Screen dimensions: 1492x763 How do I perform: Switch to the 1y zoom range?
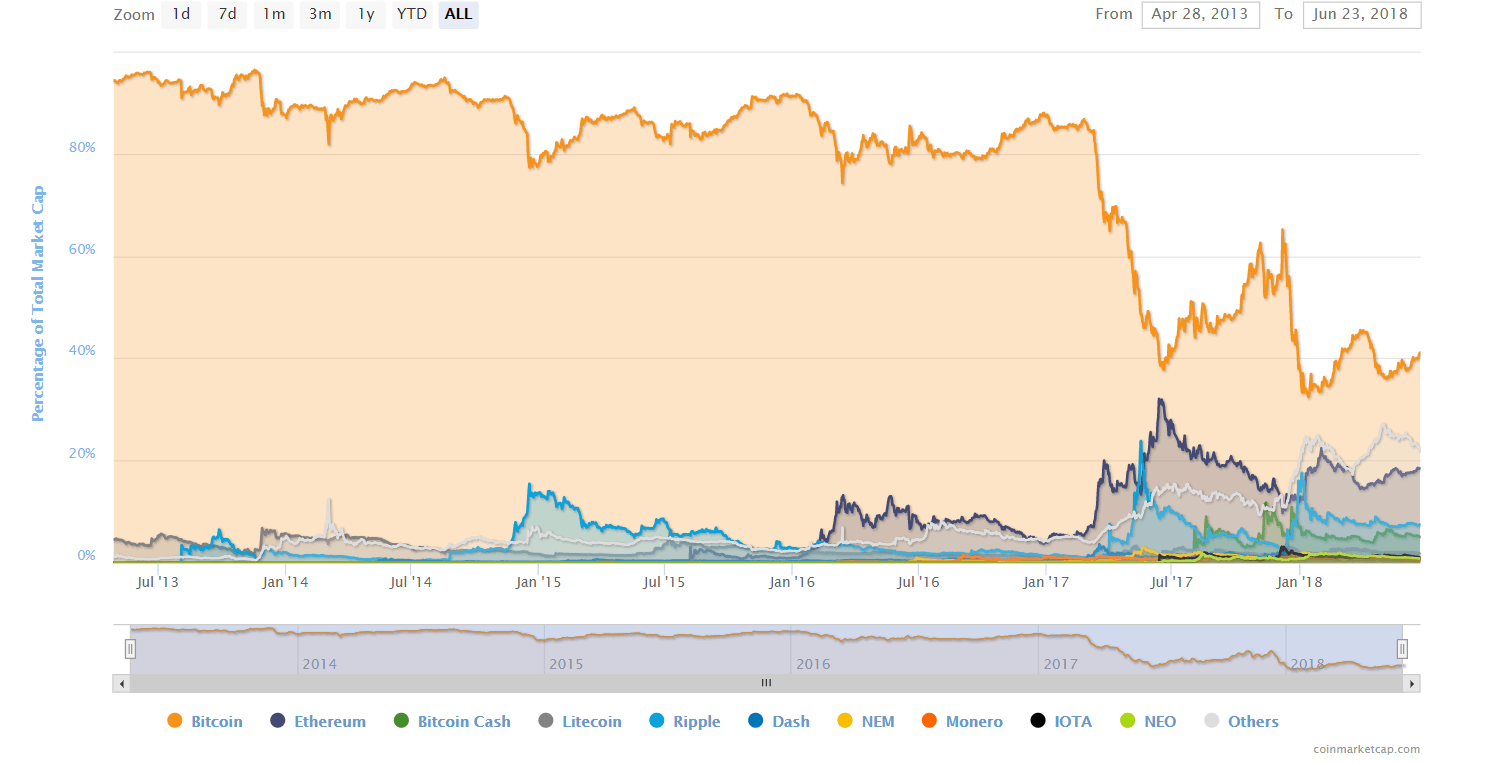[x=365, y=14]
